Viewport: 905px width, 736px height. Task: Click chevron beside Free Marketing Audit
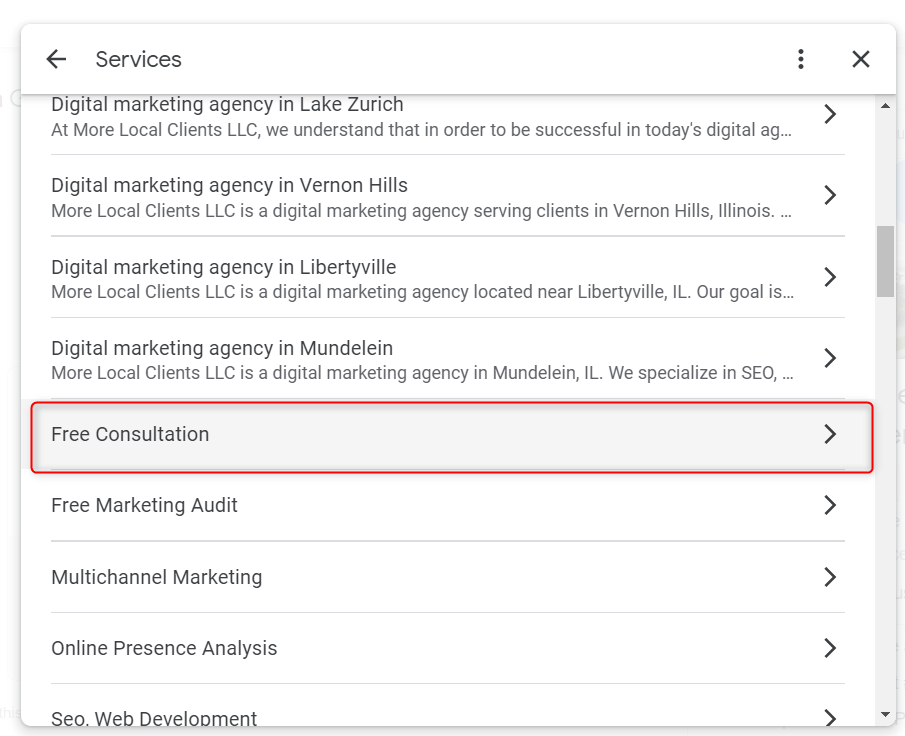coord(830,505)
